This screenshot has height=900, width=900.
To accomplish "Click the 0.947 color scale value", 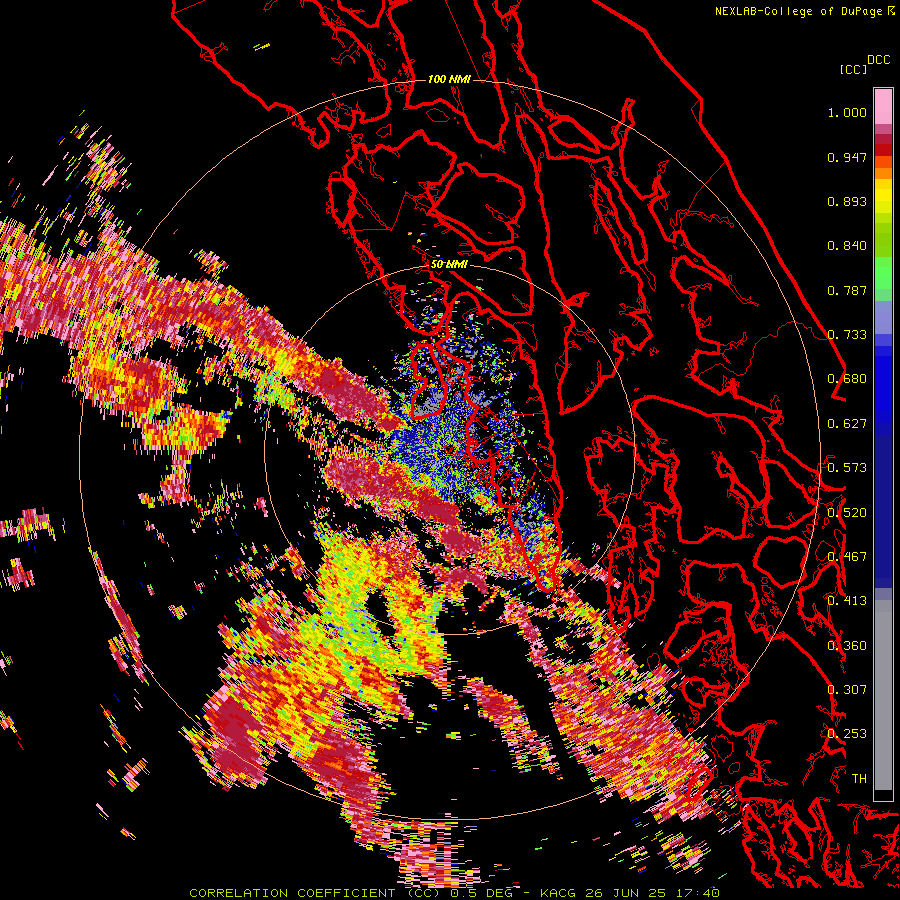I will pyautogui.click(x=847, y=157).
